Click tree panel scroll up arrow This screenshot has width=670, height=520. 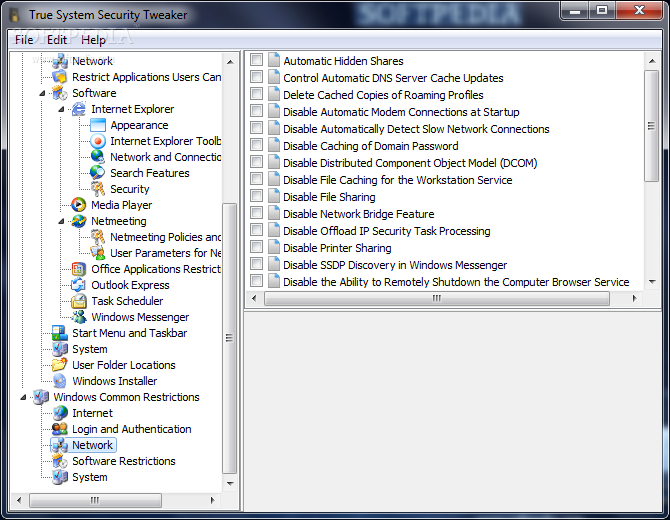coord(230,62)
